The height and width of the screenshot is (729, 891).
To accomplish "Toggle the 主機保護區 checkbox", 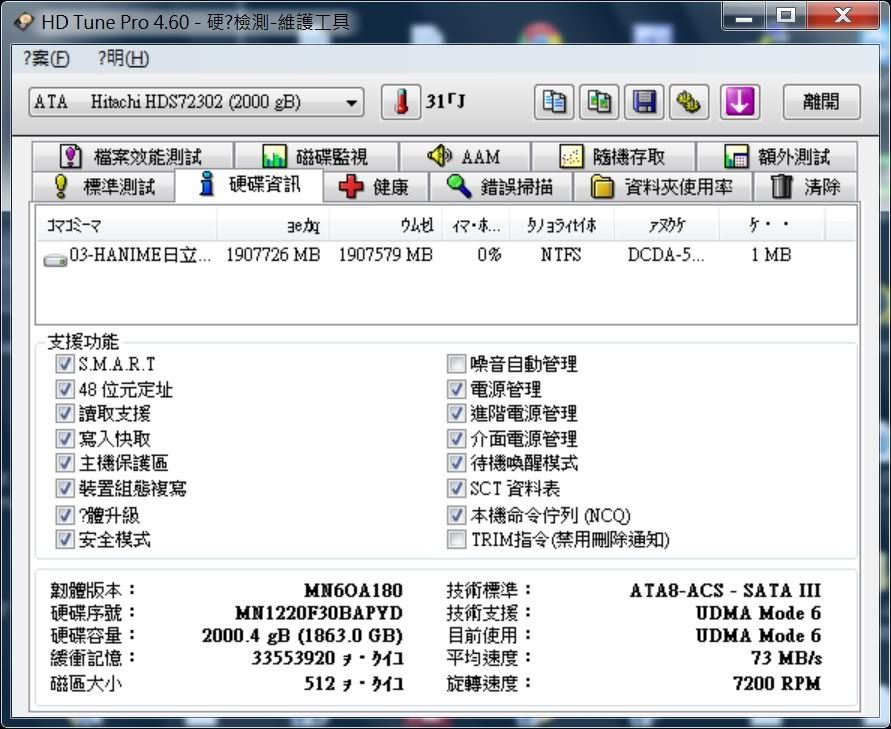I will pyautogui.click(x=65, y=463).
